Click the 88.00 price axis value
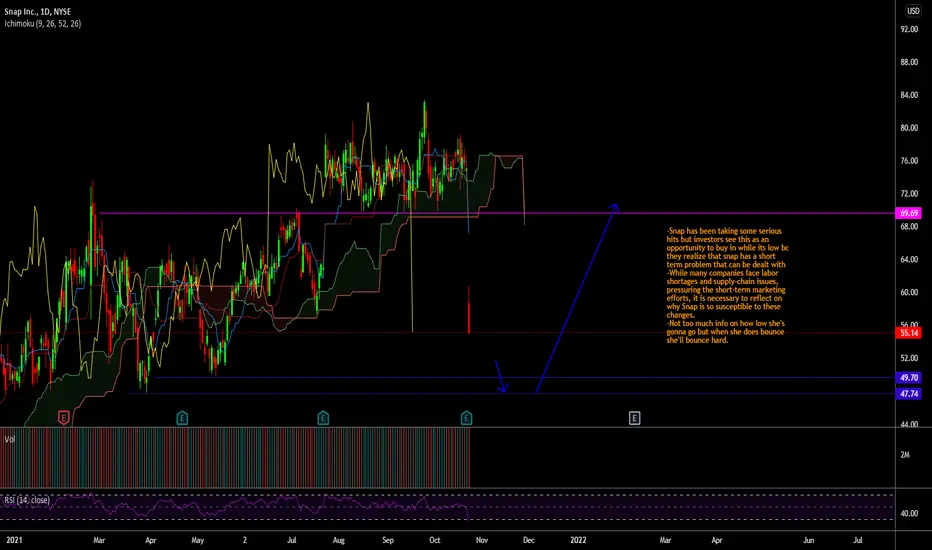Image resolution: width=932 pixels, height=550 pixels. click(x=909, y=62)
